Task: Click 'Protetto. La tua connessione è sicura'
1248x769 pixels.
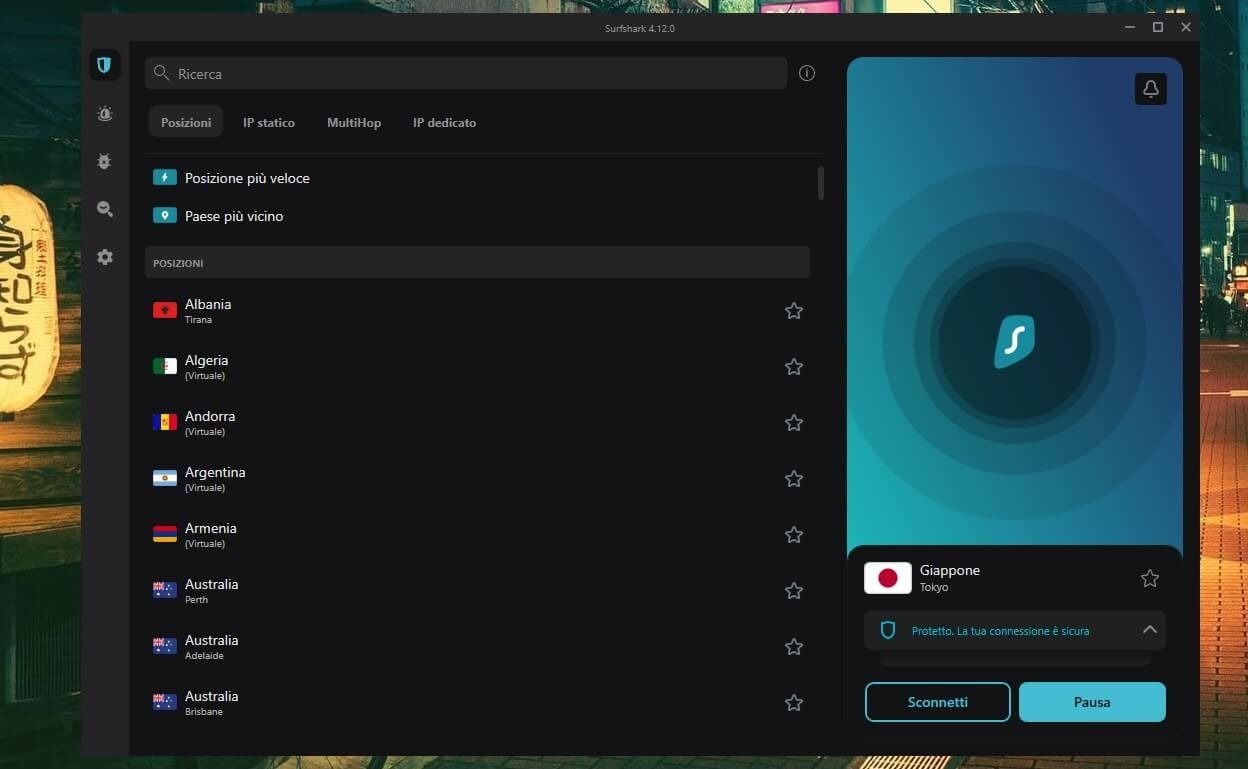Action: point(1000,631)
